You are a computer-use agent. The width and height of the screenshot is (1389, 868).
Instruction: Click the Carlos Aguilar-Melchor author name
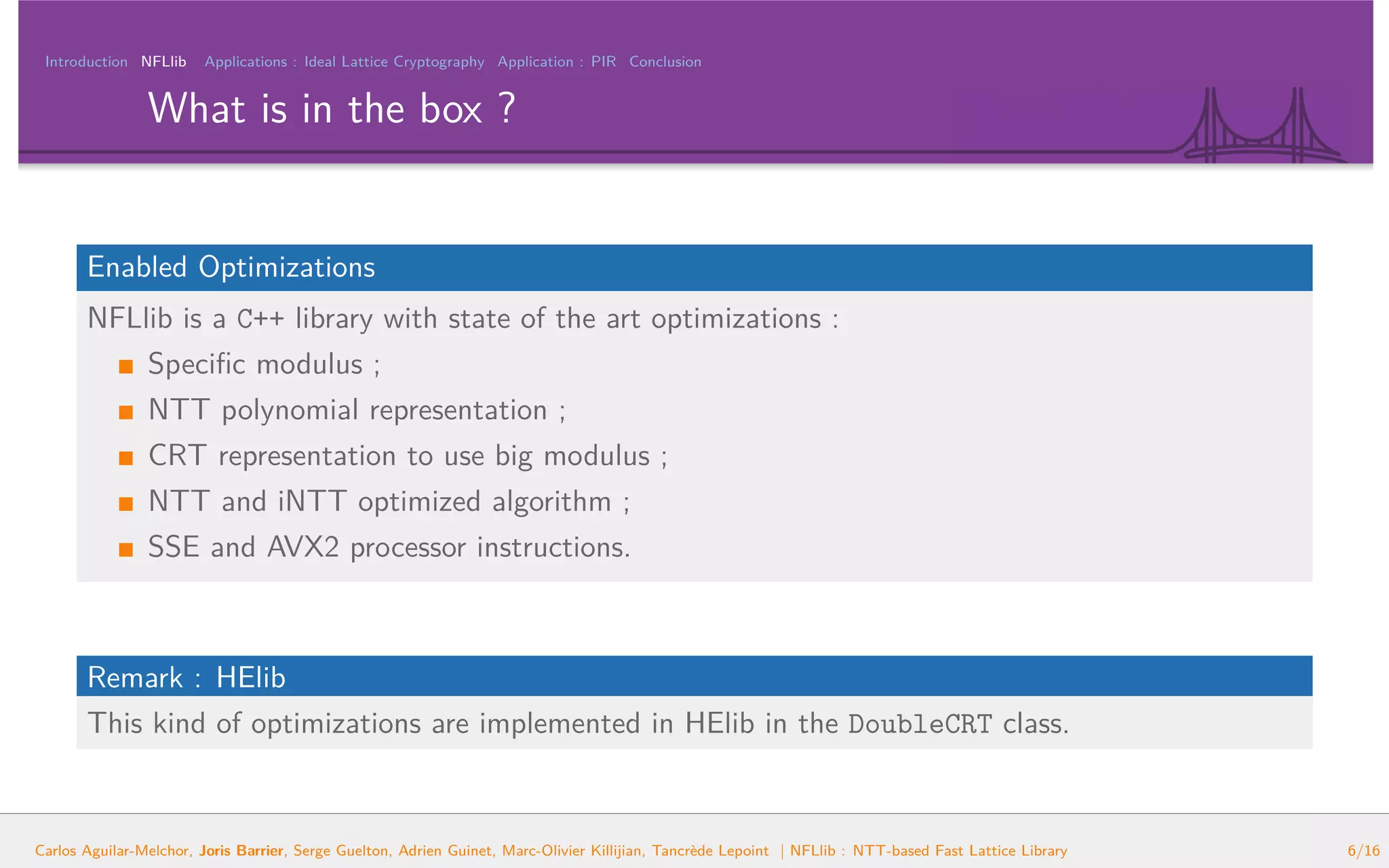[113, 850]
